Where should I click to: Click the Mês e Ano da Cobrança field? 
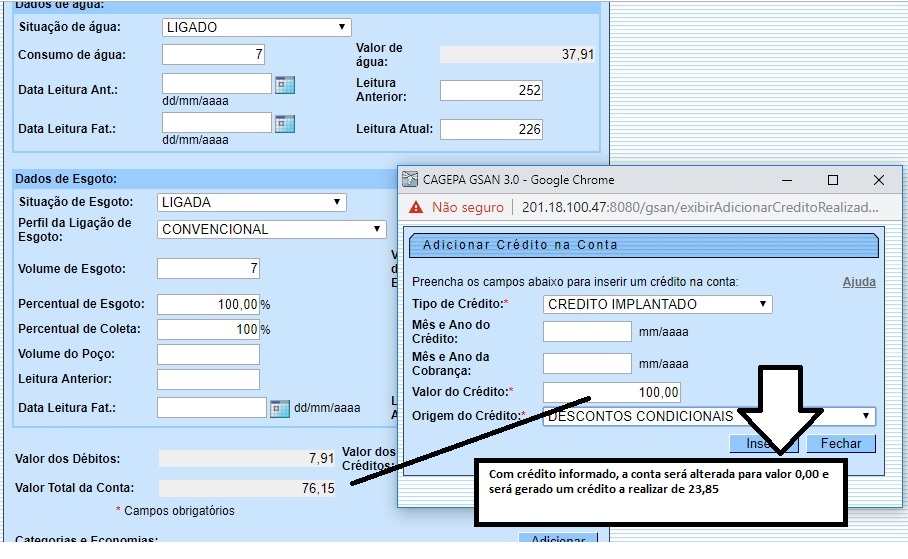point(587,363)
